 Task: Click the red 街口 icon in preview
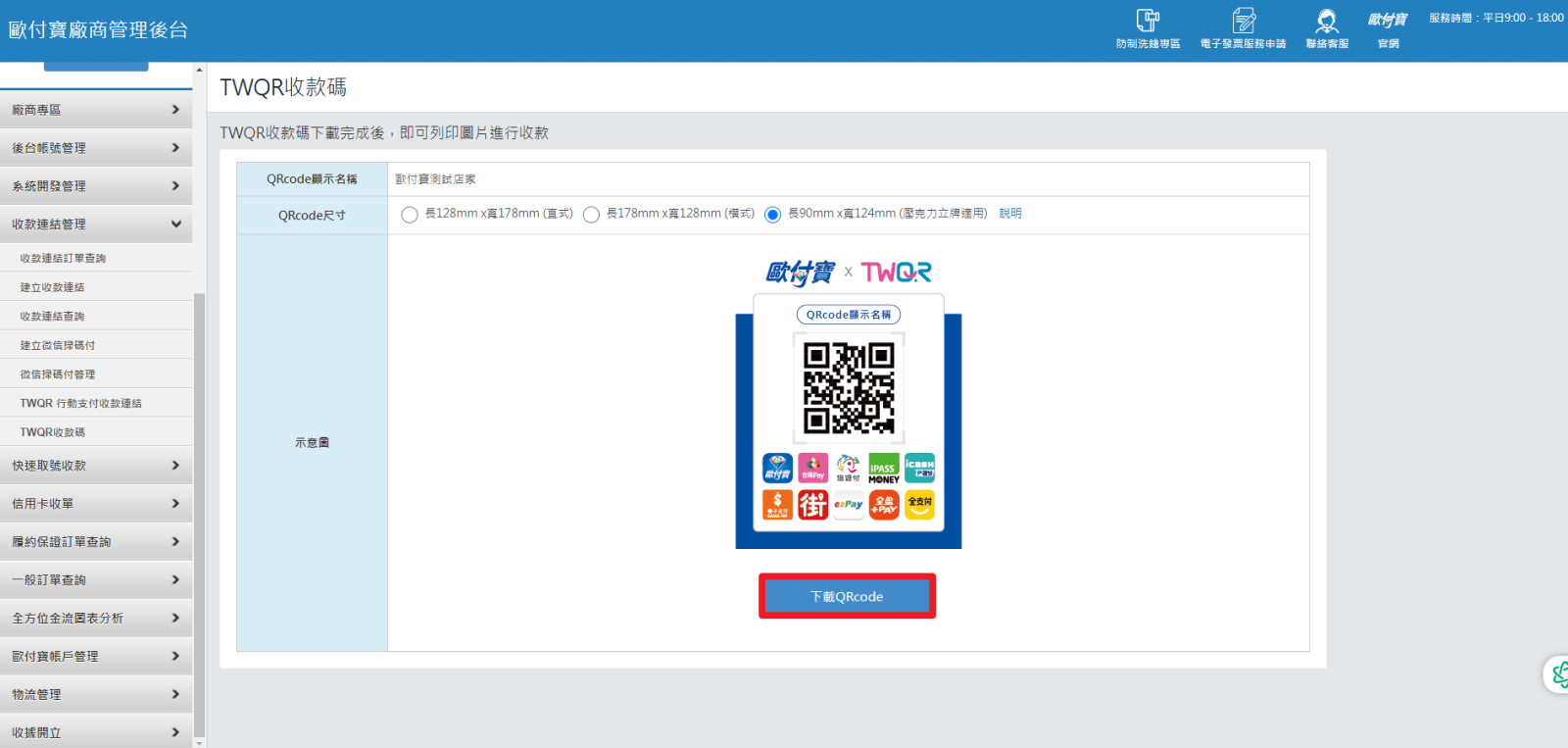point(812,505)
